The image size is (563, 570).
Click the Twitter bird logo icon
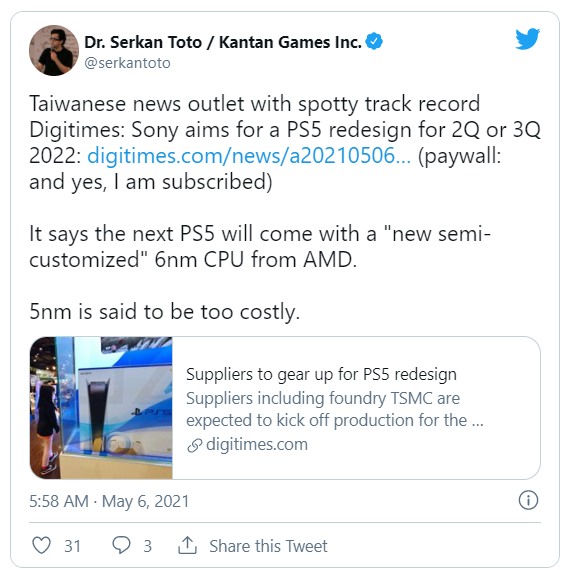click(527, 39)
